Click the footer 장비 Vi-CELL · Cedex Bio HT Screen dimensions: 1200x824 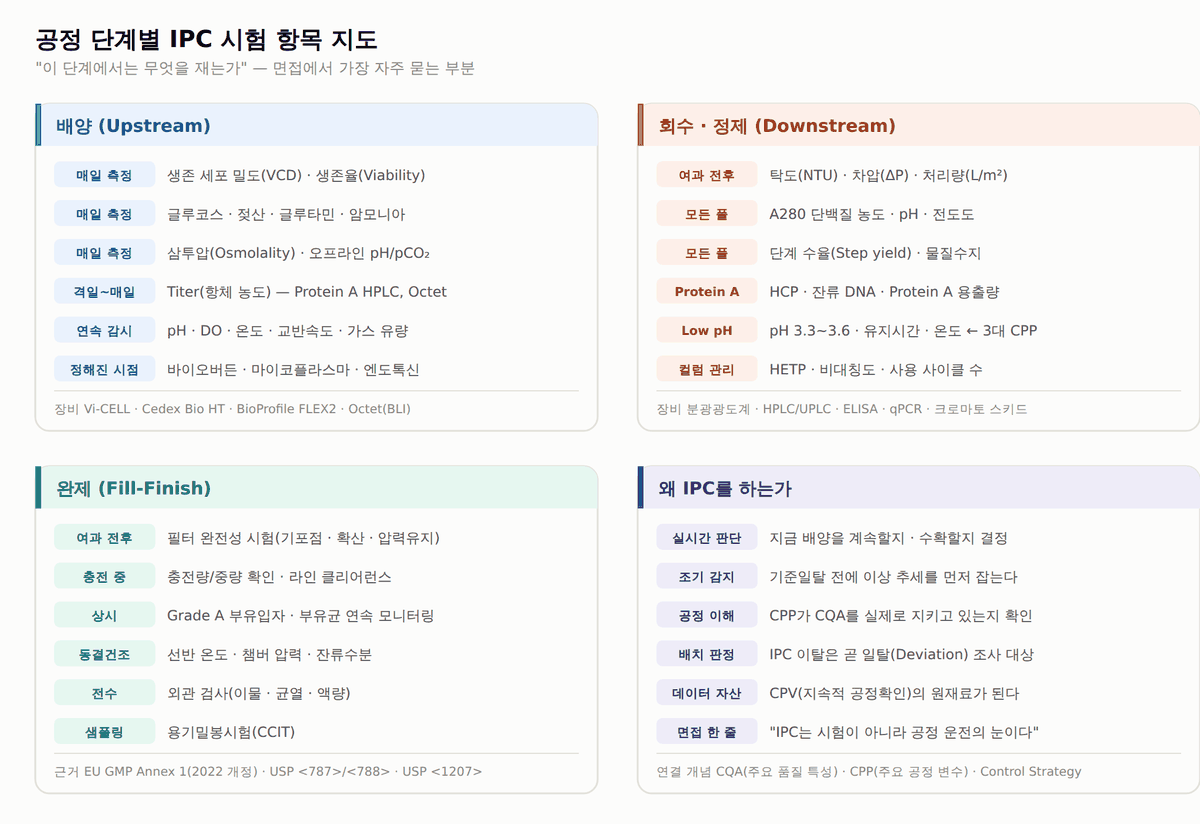click(233, 409)
